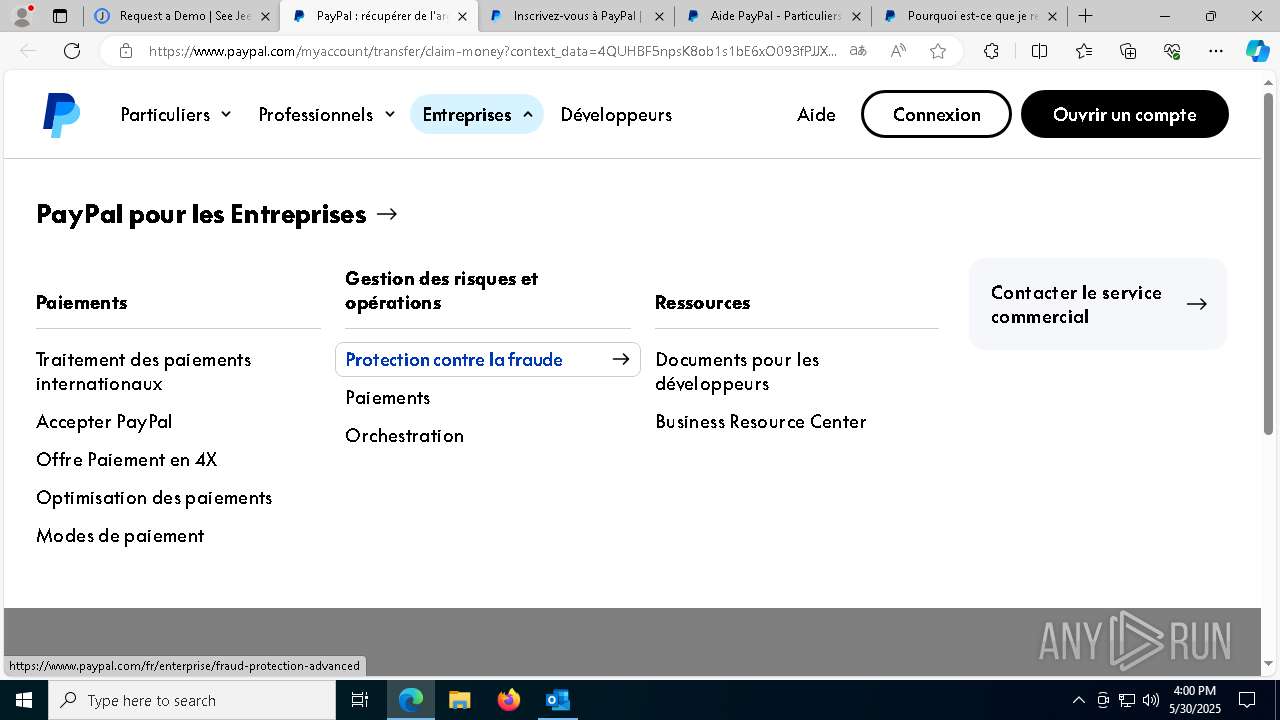Open Orchestration link
This screenshot has height=720, width=1280.
(x=405, y=435)
